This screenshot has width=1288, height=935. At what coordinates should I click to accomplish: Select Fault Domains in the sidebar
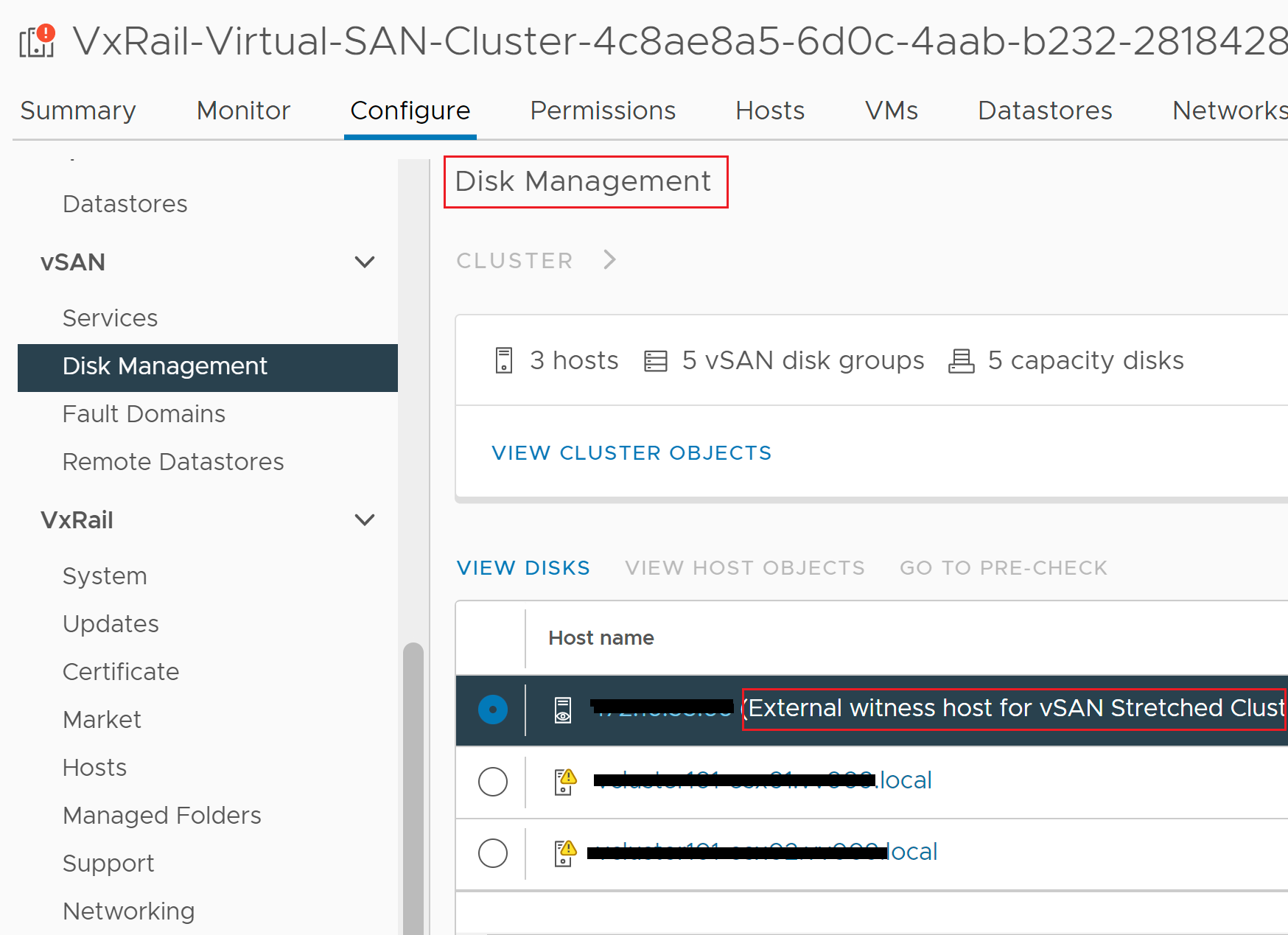[144, 413]
